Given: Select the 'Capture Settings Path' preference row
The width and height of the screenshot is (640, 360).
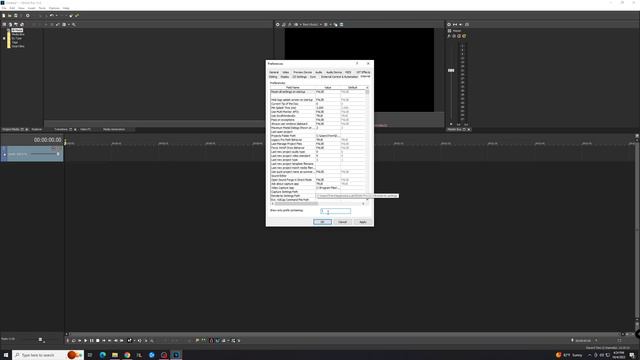Looking at the screenshot, I should (318, 192).
